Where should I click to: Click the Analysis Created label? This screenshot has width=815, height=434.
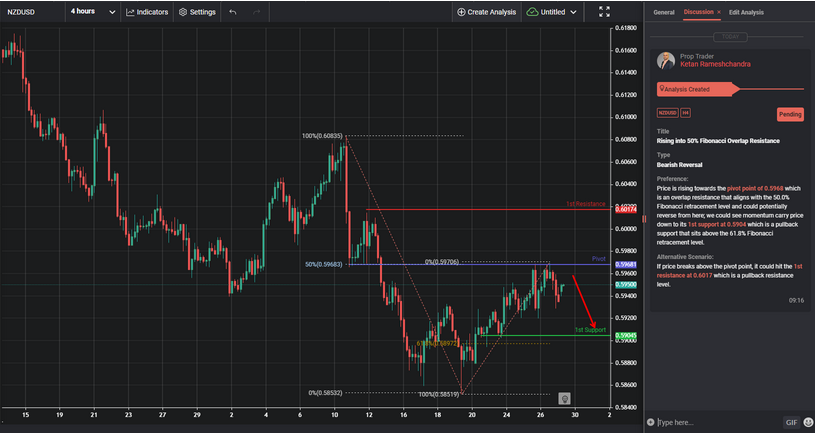[687, 89]
